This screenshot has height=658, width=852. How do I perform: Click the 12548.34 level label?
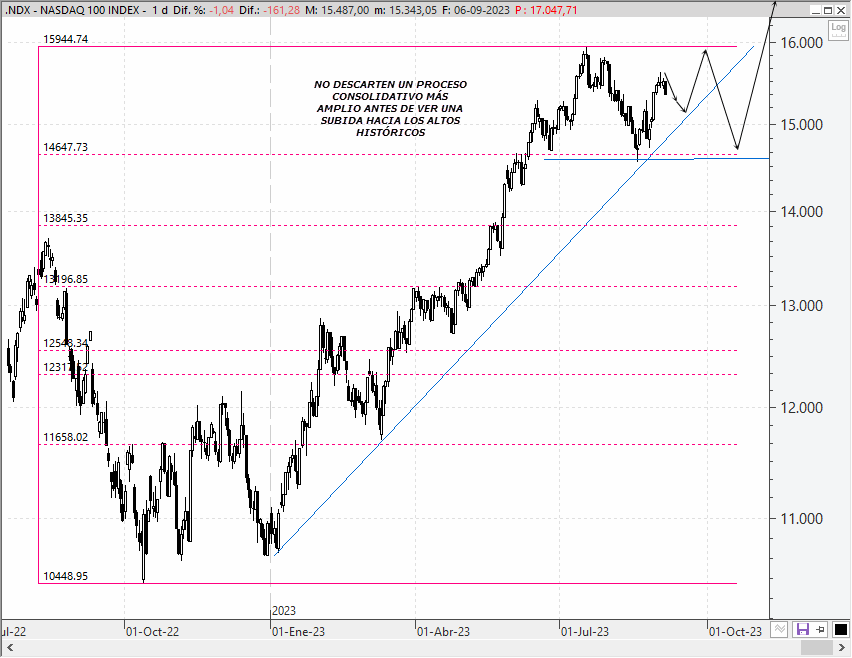(x=65, y=343)
